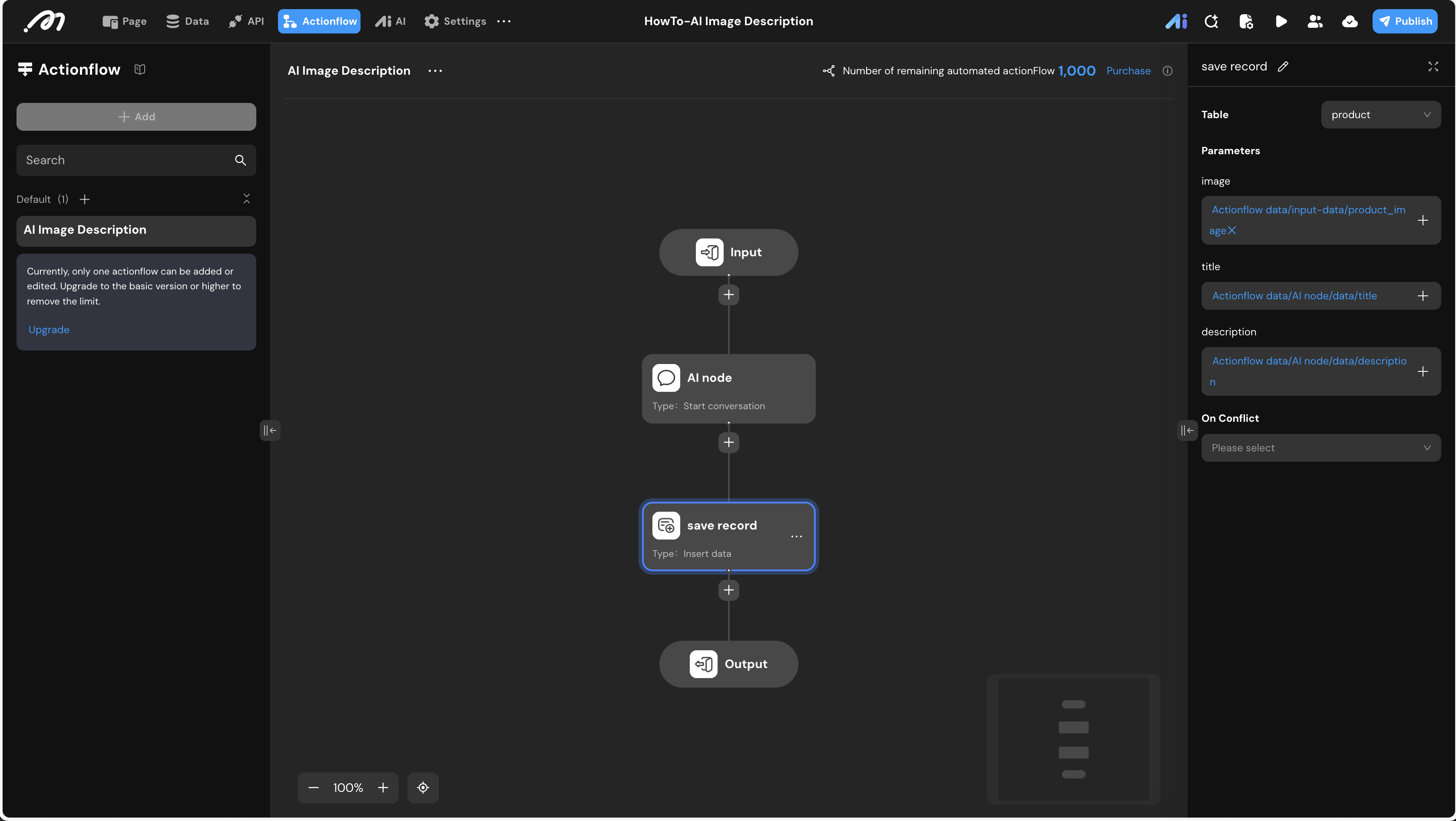
Task: Click the pencil icon to rename save record
Action: pyautogui.click(x=1283, y=67)
